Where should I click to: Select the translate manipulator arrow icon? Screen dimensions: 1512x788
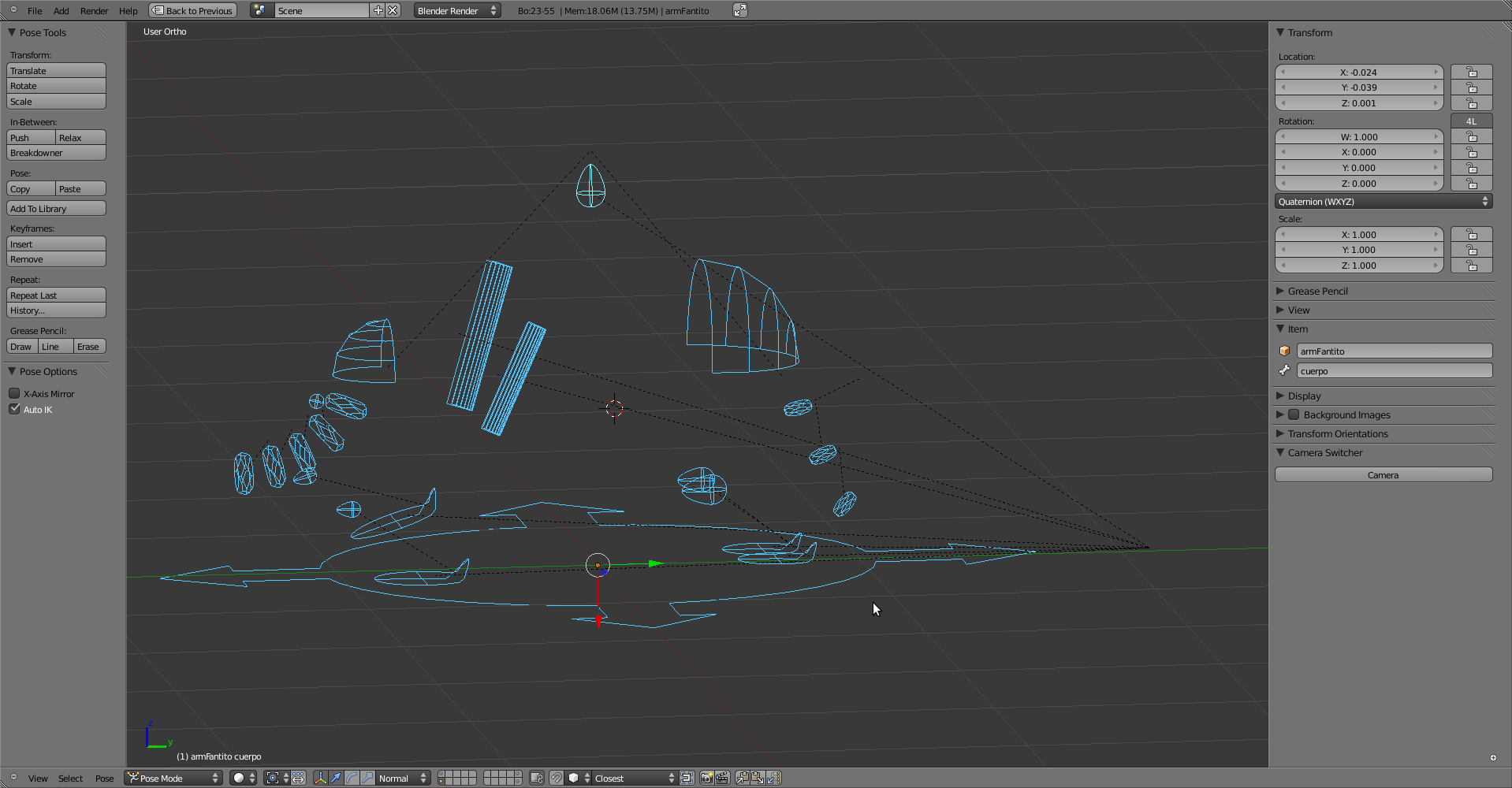pyautogui.click(x=336, y=778)
